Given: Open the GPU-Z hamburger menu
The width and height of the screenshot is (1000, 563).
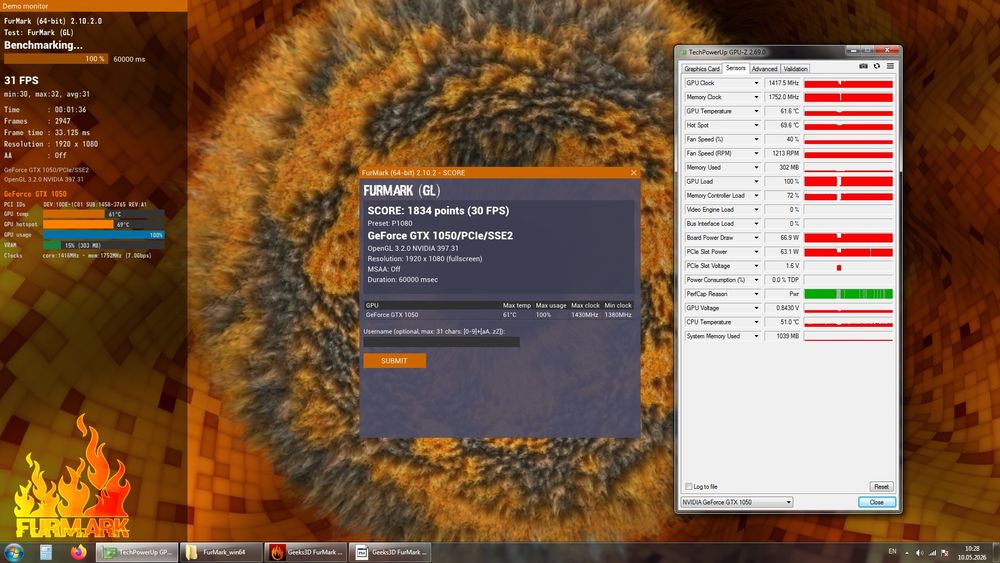Looking at the screenshot, I should 890,66.
